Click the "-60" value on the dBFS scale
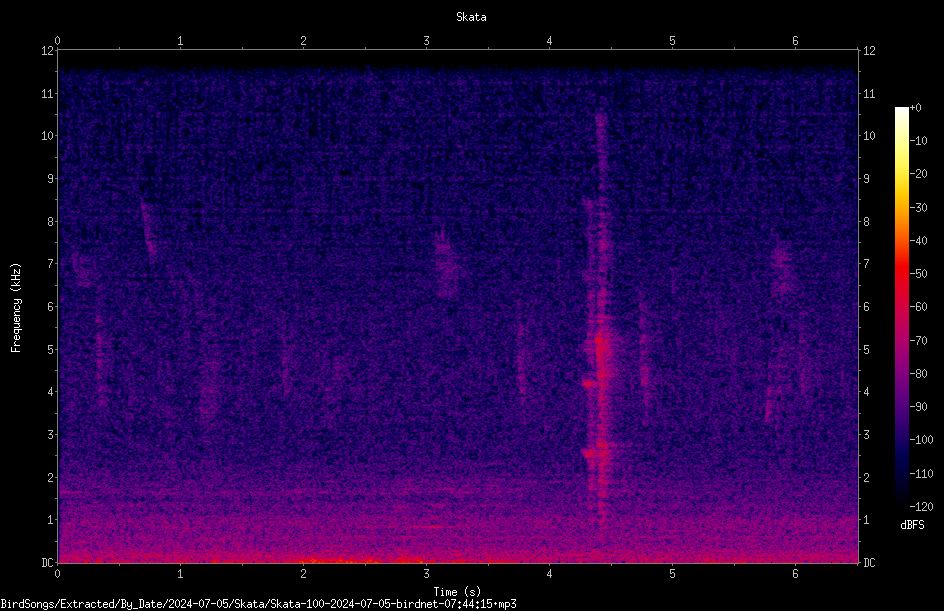The height and width of the screenshot is (611, 944). [919, 307]
